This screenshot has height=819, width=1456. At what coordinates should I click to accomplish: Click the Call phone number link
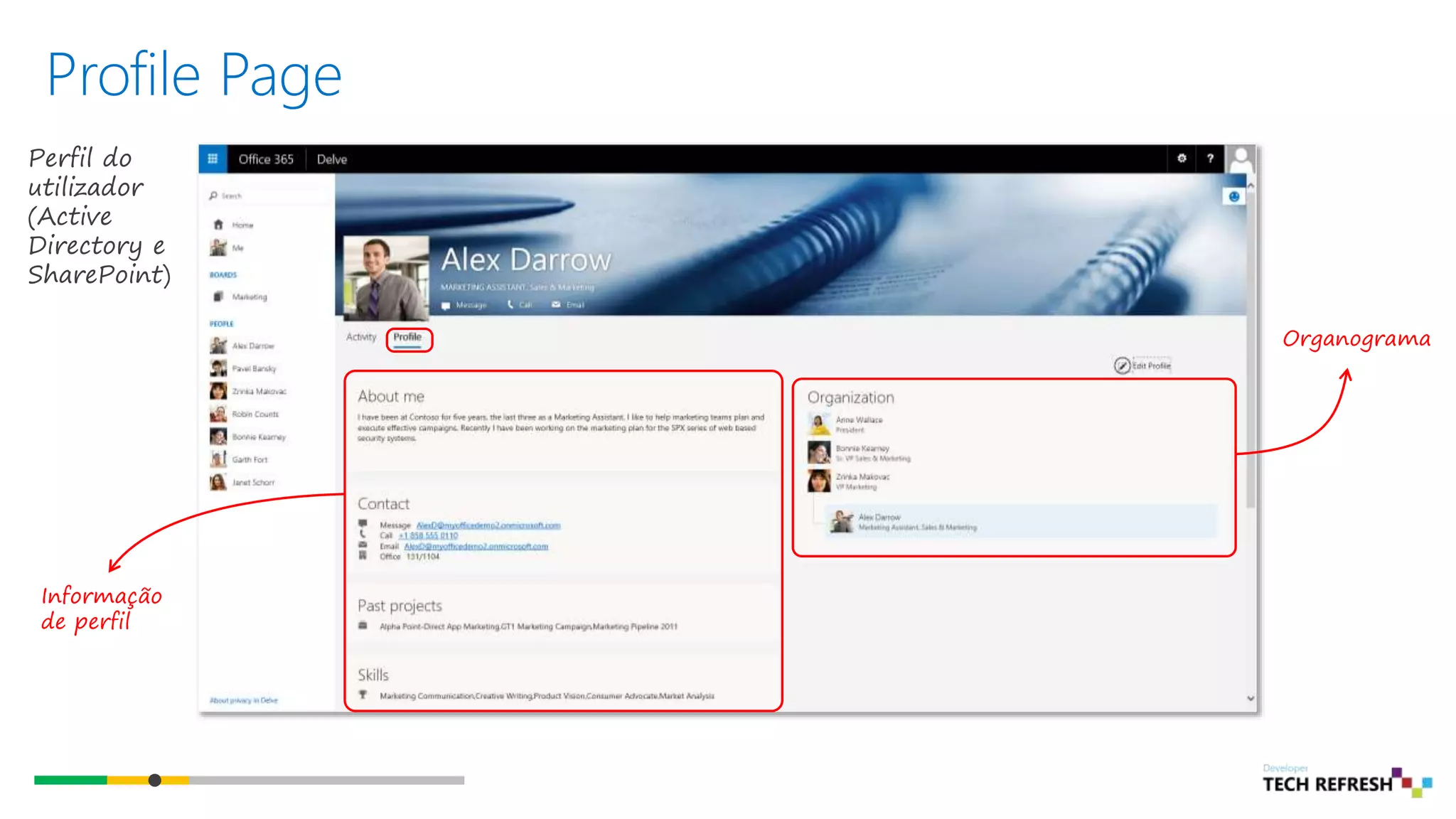tap(428, 536)
